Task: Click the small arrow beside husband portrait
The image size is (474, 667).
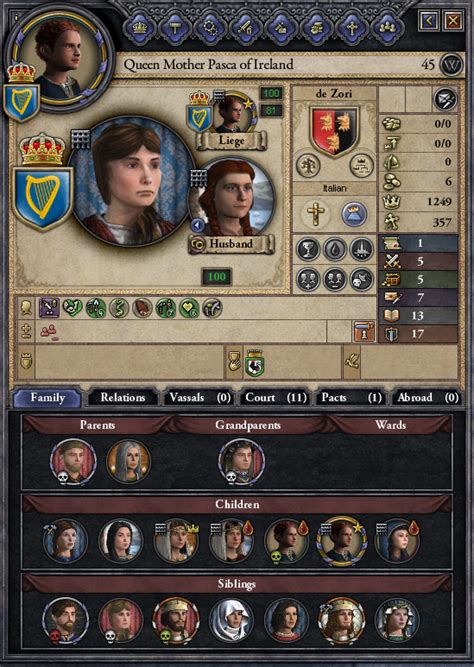Action: pyautogui.click(x=197, y=225)
